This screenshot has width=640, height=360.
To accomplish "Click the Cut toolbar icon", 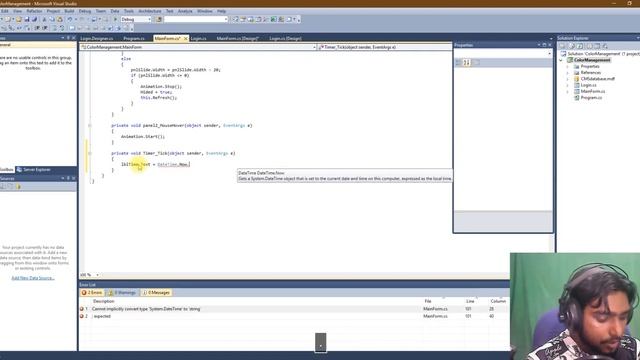I will [x=44, y=19].
